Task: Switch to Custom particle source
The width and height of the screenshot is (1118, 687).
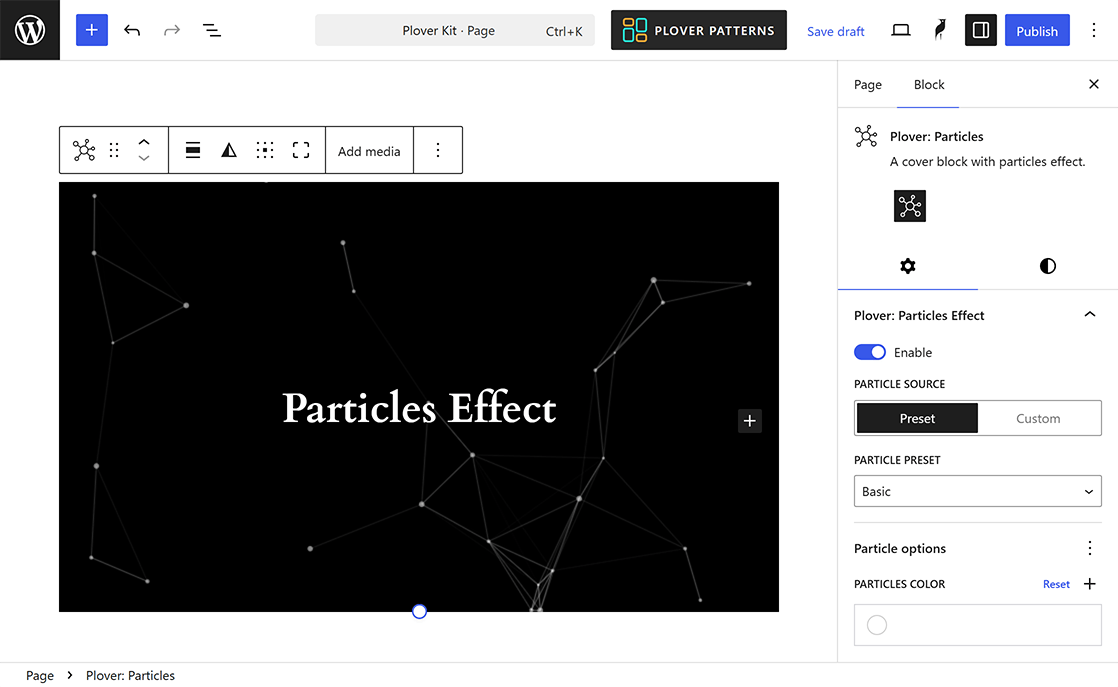Action: 1038,418
